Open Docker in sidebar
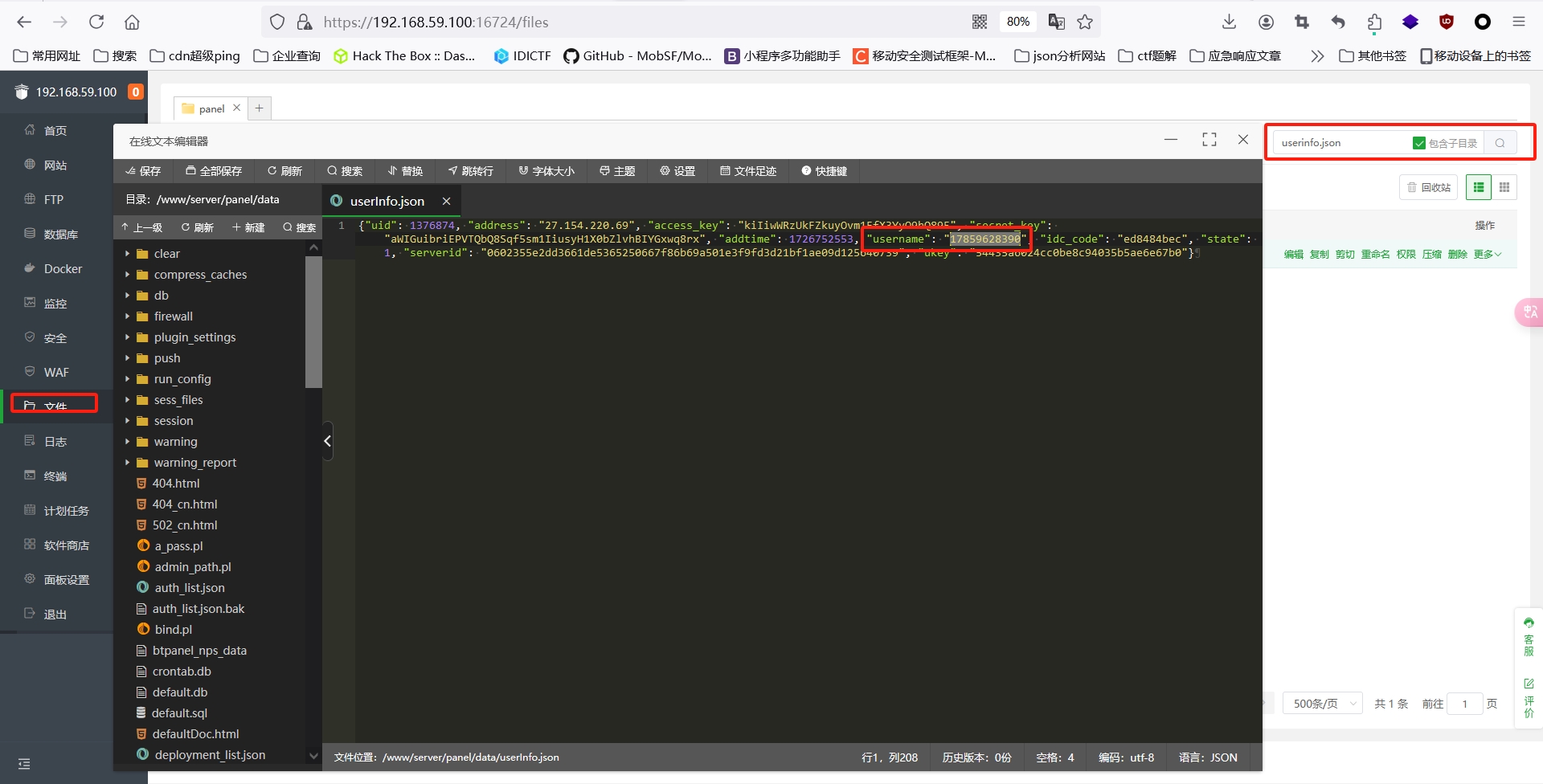 click(x=63, y=268)
